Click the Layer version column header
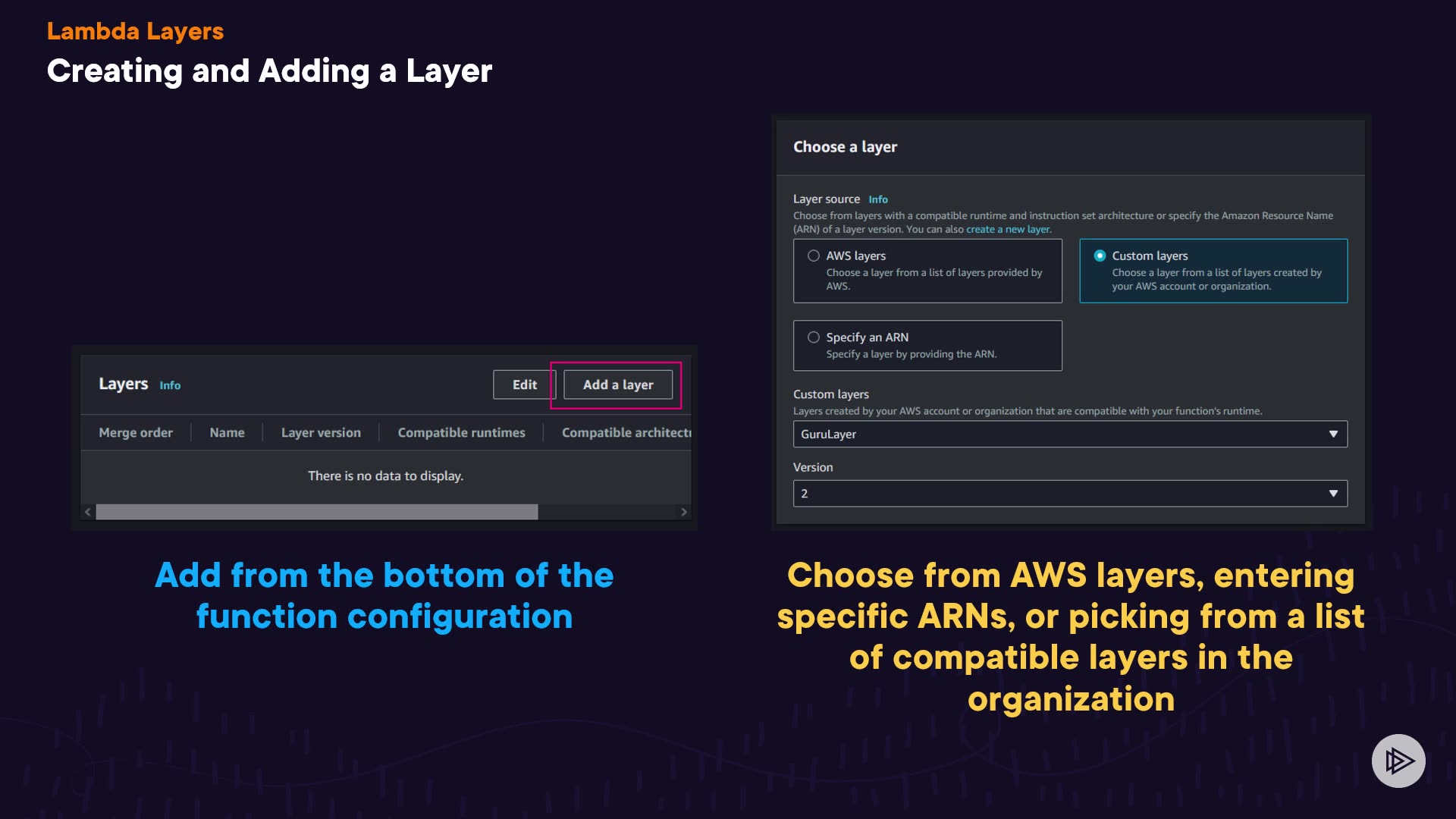Image resolution: width=1456 pixels, height=819 pixels. pos(321,432)
